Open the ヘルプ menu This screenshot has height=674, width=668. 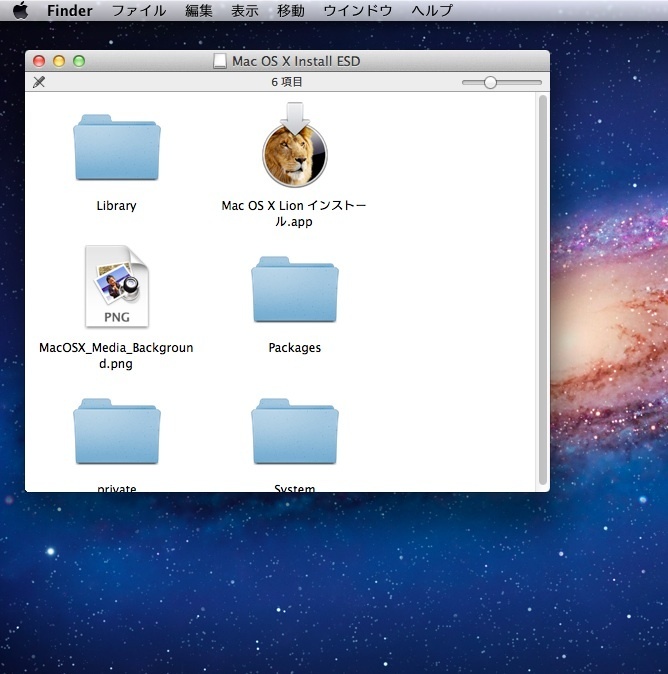[432, 11]
